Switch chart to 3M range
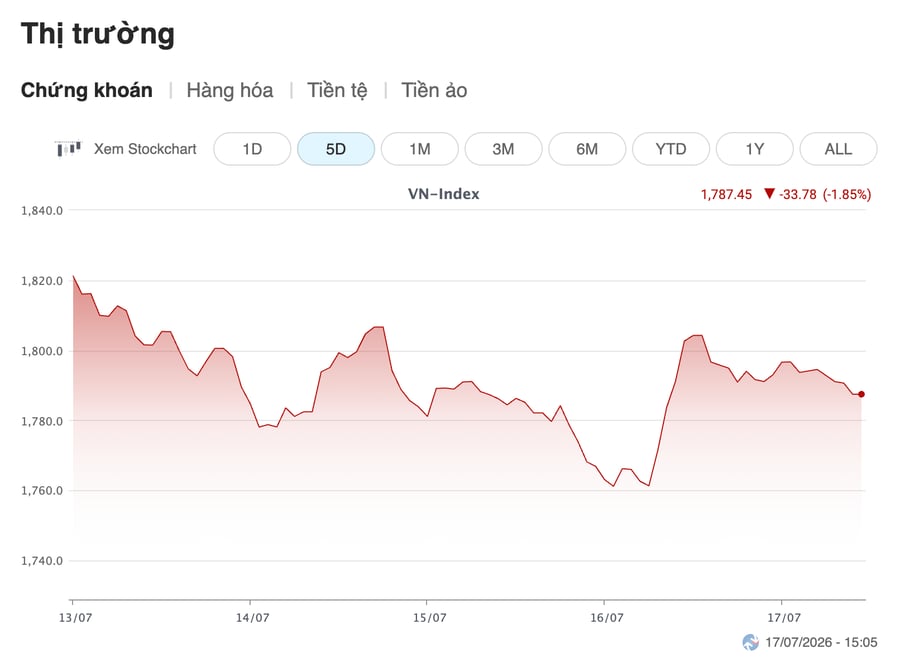 (503, 149)
